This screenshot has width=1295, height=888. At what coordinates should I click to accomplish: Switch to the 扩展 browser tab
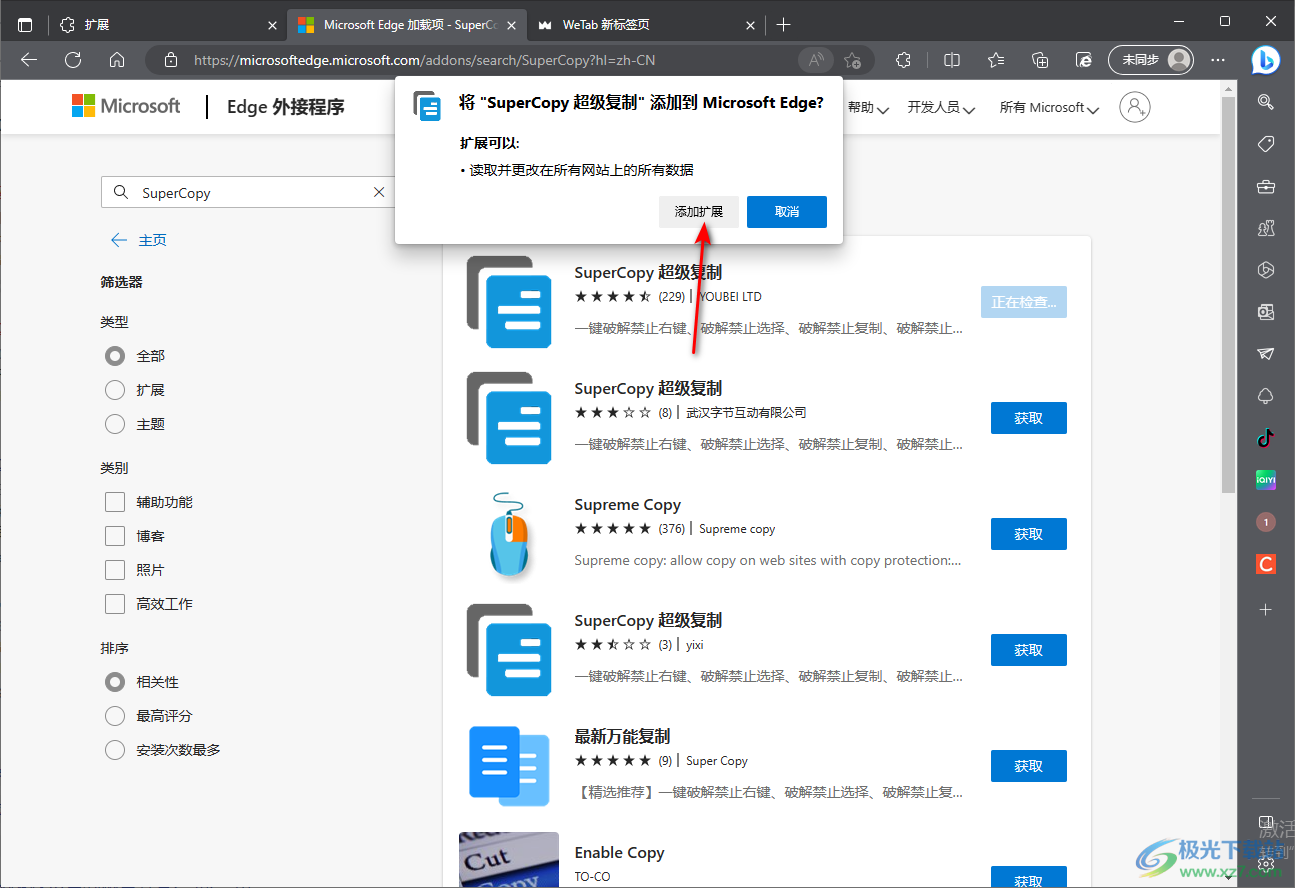[166, 24]
